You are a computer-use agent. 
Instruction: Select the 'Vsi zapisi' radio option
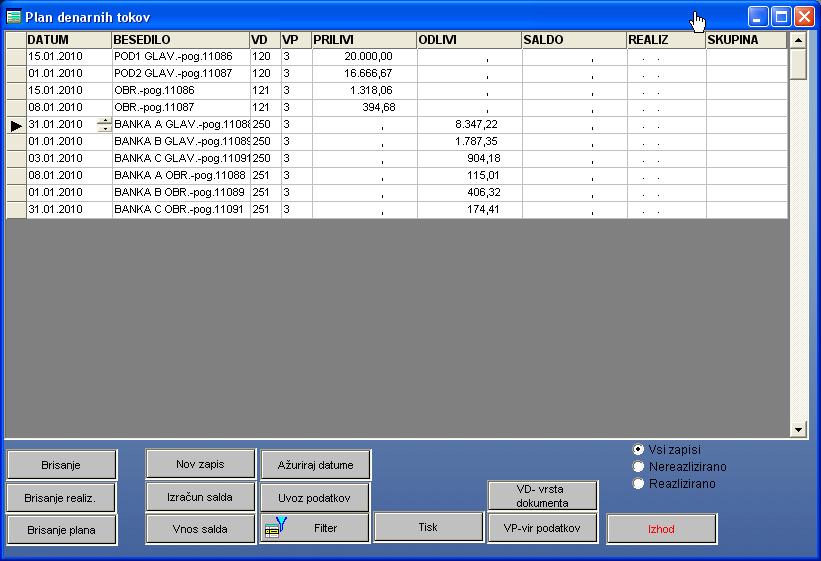[x=639, y=450]
